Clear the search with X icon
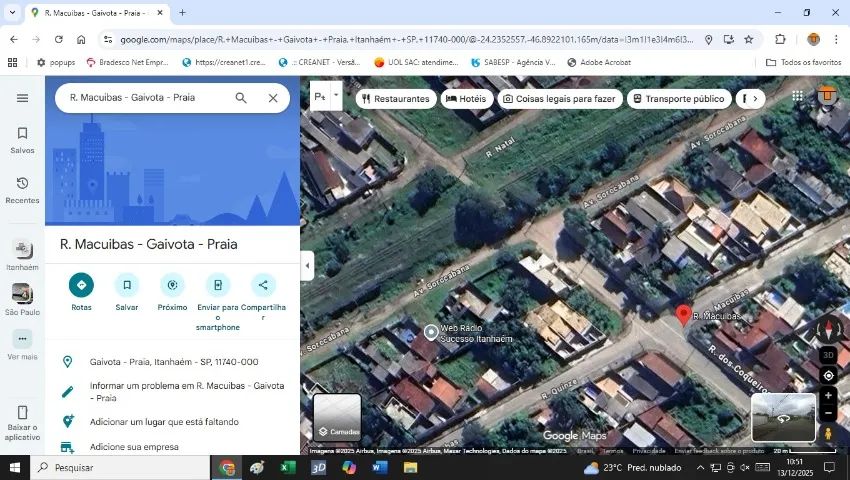The height and width of the screenshot is (480, 850). pyautogui.click(x=273, y=98)
